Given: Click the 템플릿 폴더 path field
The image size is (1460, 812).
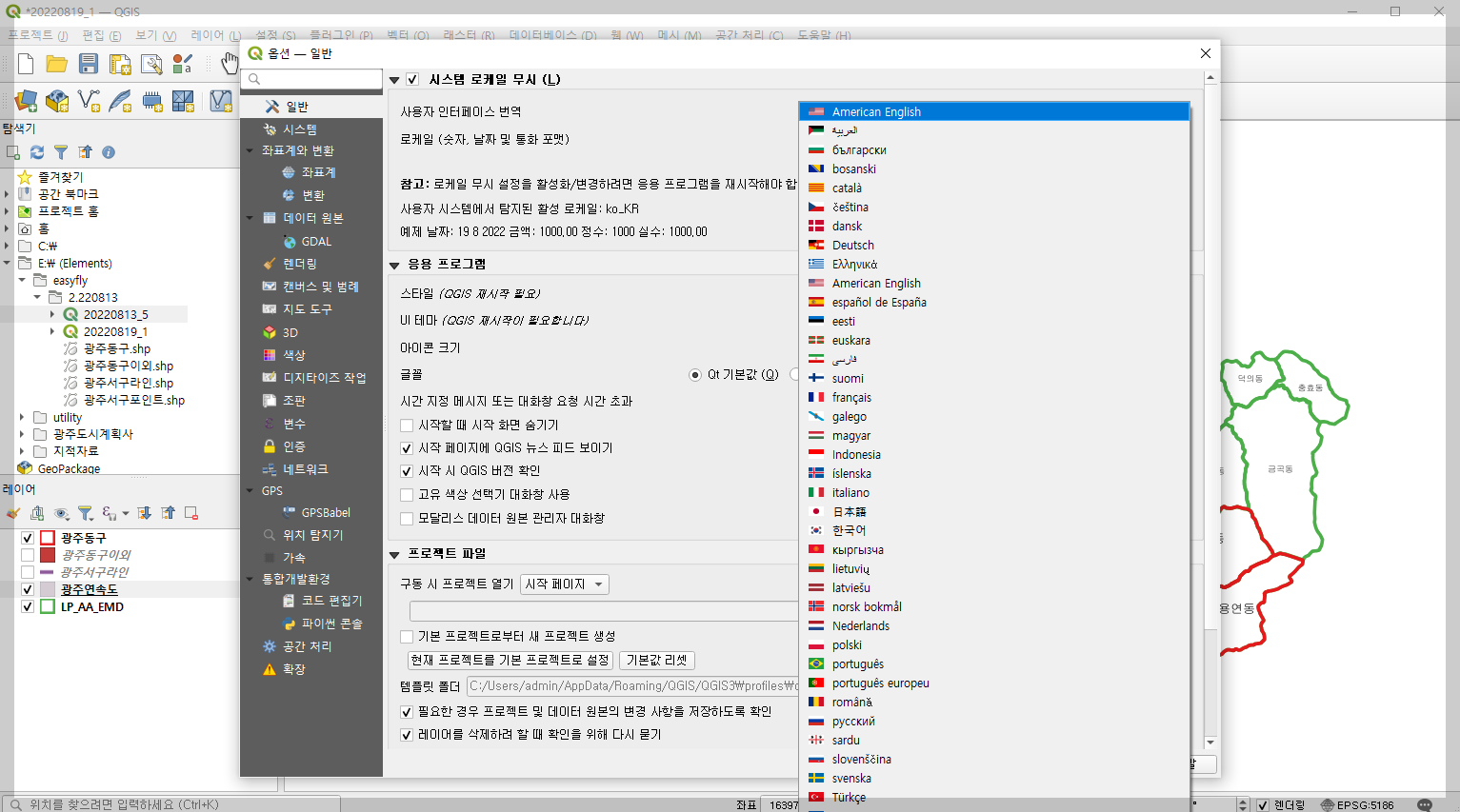Looking at the screenshot, I should [632, 685].
